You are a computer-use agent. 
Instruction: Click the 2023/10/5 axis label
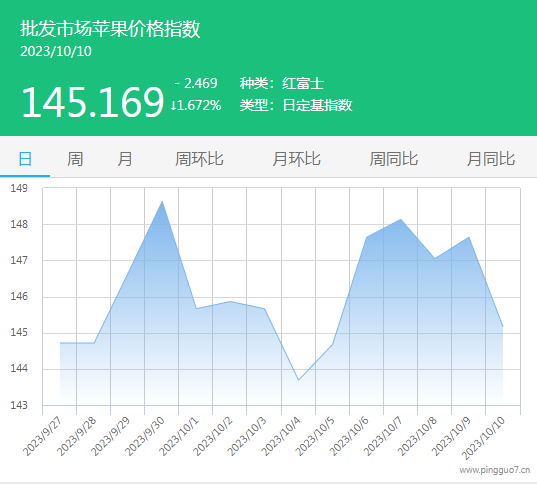(x=315, y=436)
